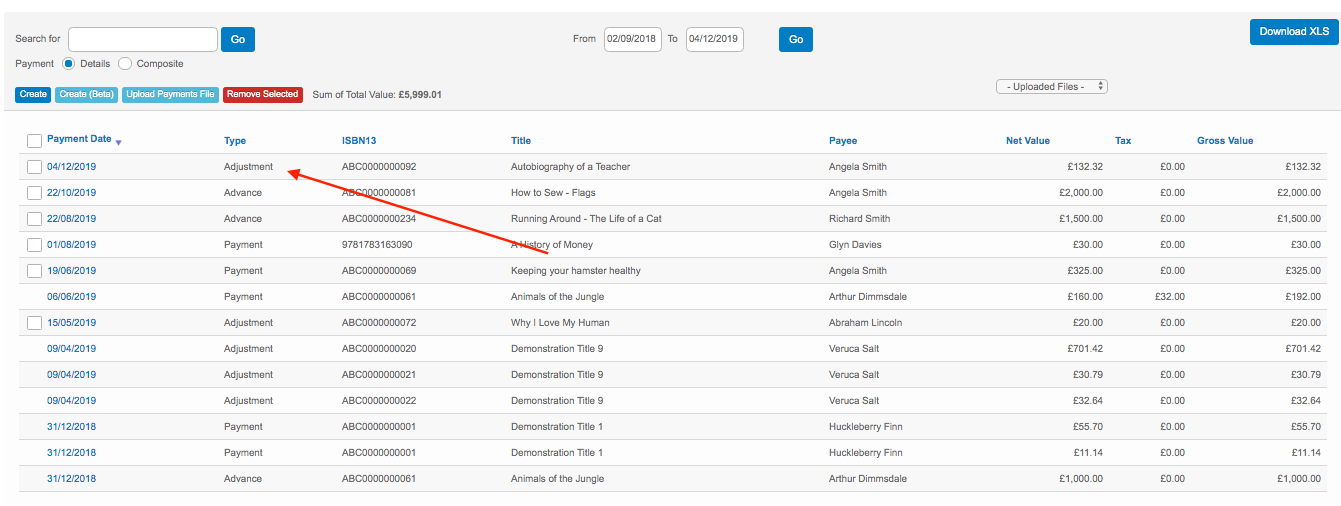
Task: Tick the select-all checkbox in the table header
Action: [x=34, y=141]
